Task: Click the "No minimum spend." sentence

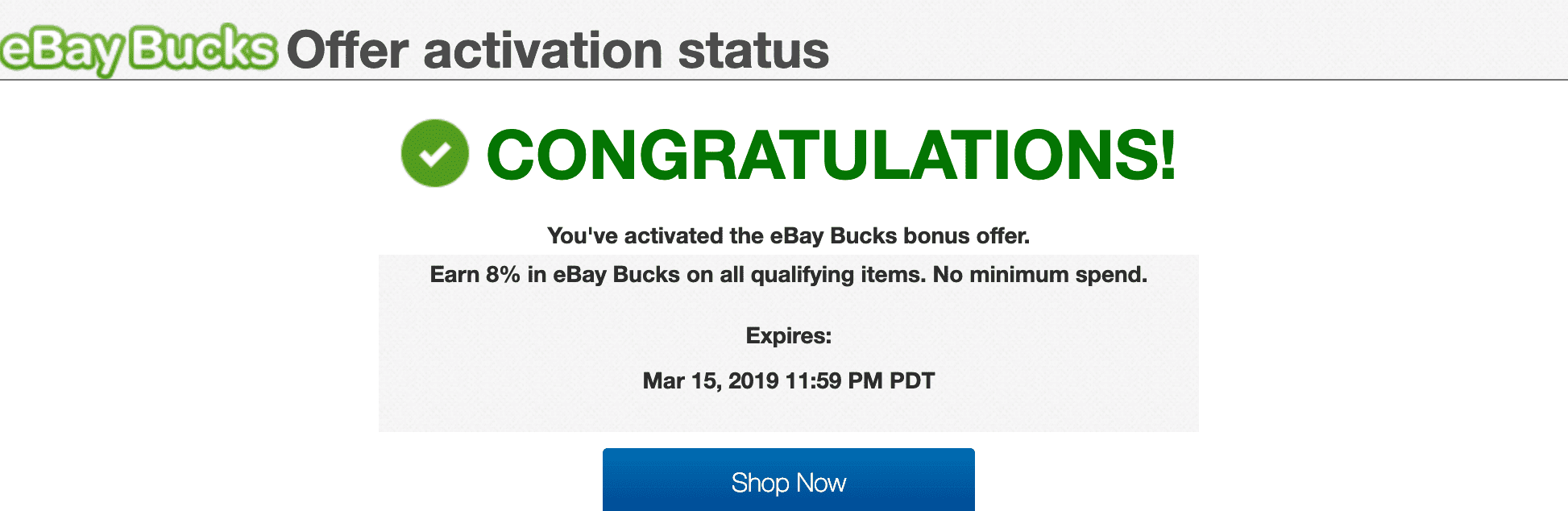Action: click(x=1039, y=275)
